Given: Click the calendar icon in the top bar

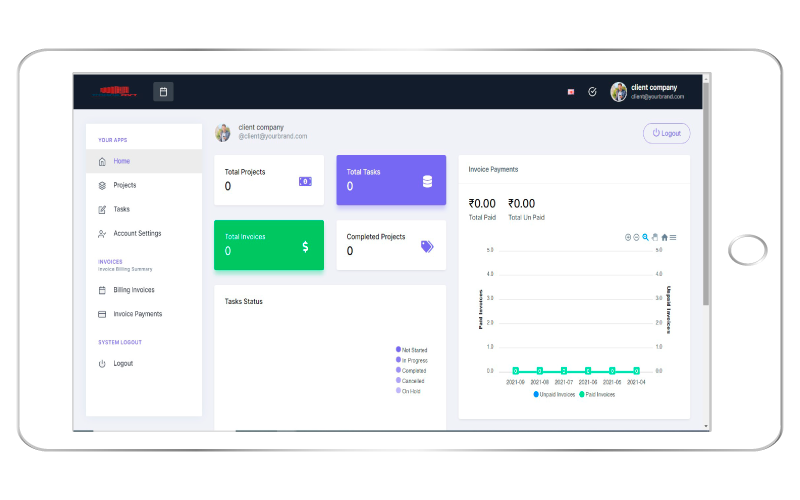Looking at the screenshot, I should pos(164,92).
